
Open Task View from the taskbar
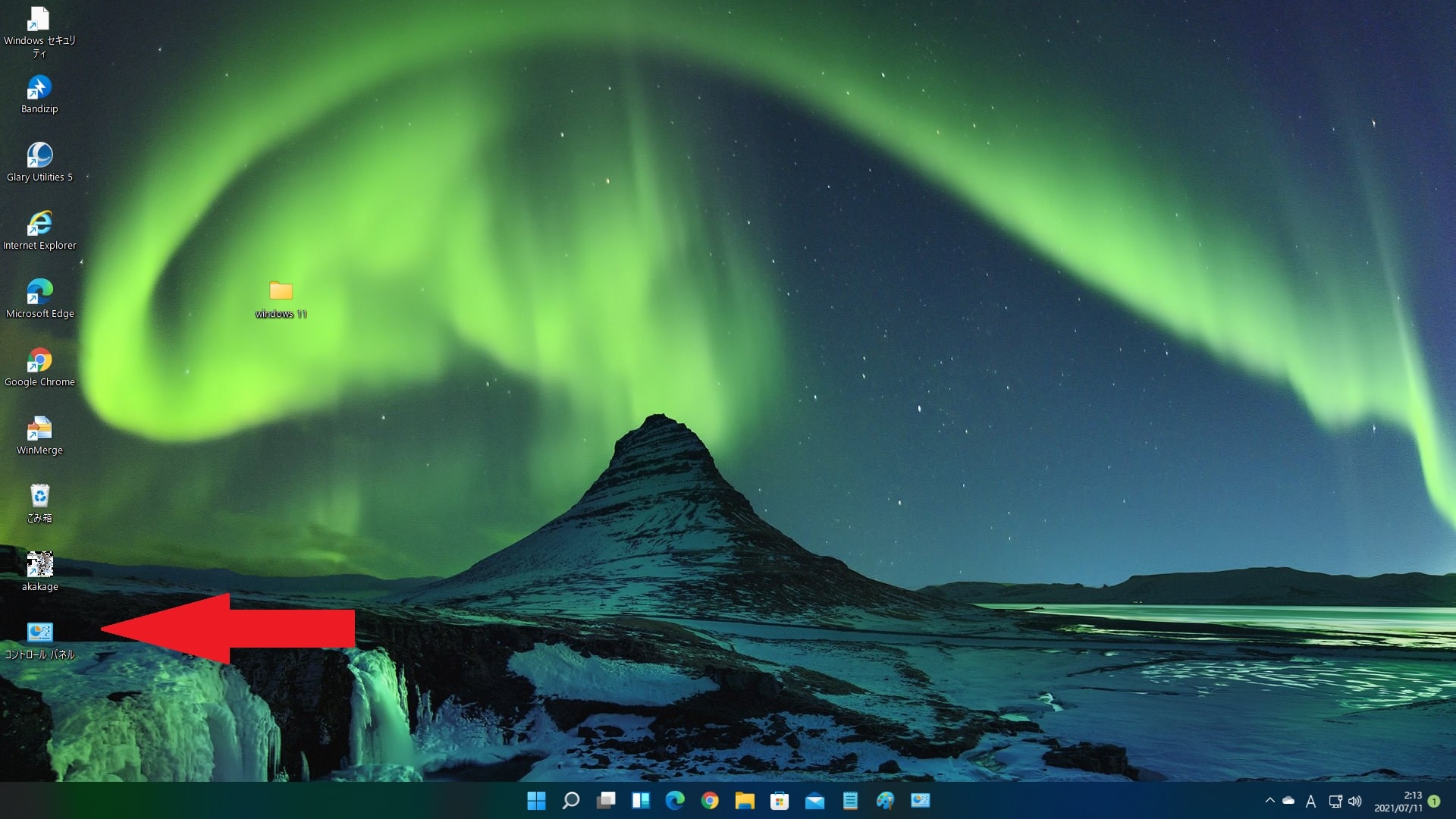click(606, 800)
